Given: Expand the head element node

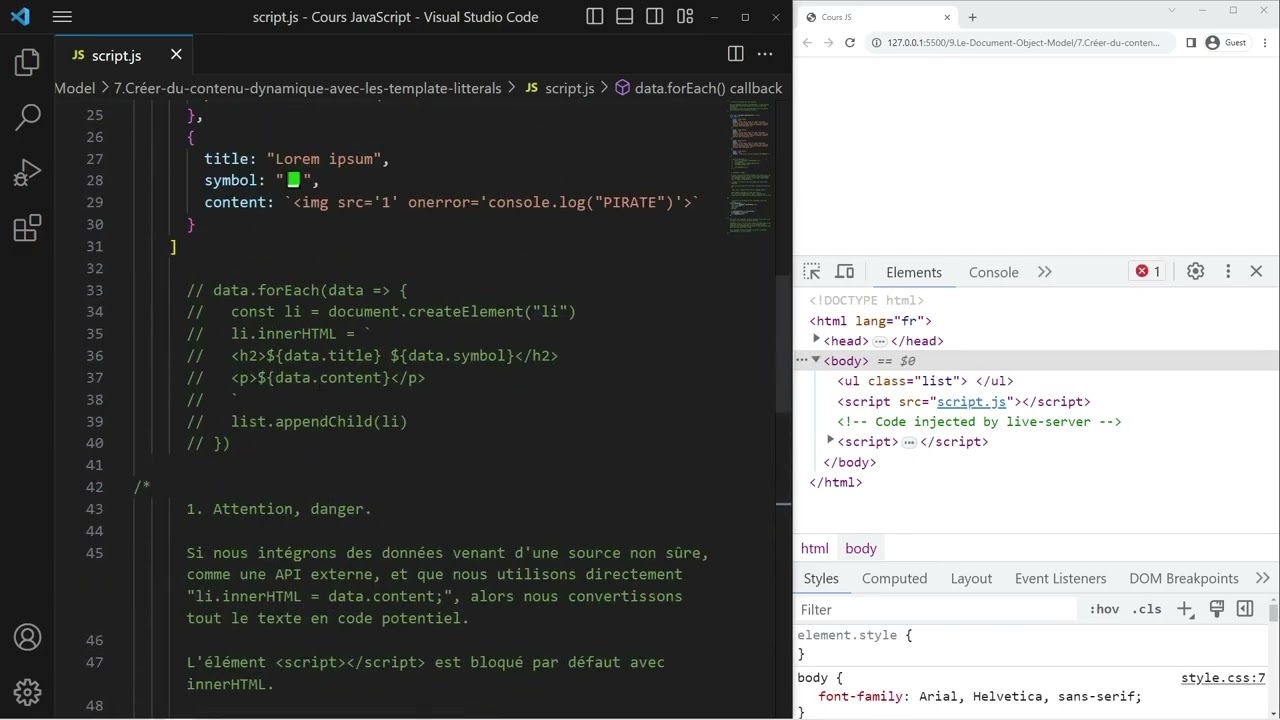Looking at the screenshot, I should coord(817,340).
